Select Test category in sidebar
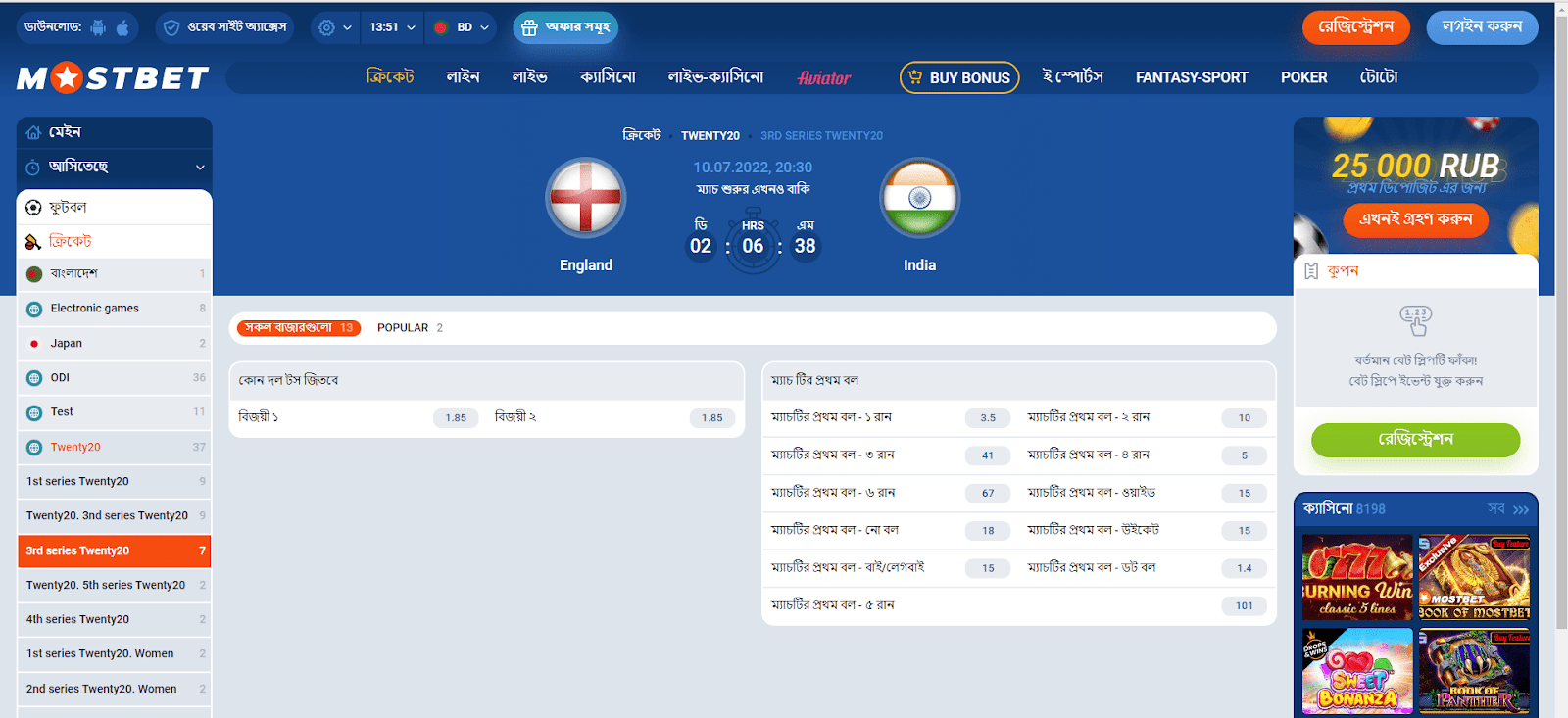This screenshot has width=1568, height=718. tap(115, 412)
